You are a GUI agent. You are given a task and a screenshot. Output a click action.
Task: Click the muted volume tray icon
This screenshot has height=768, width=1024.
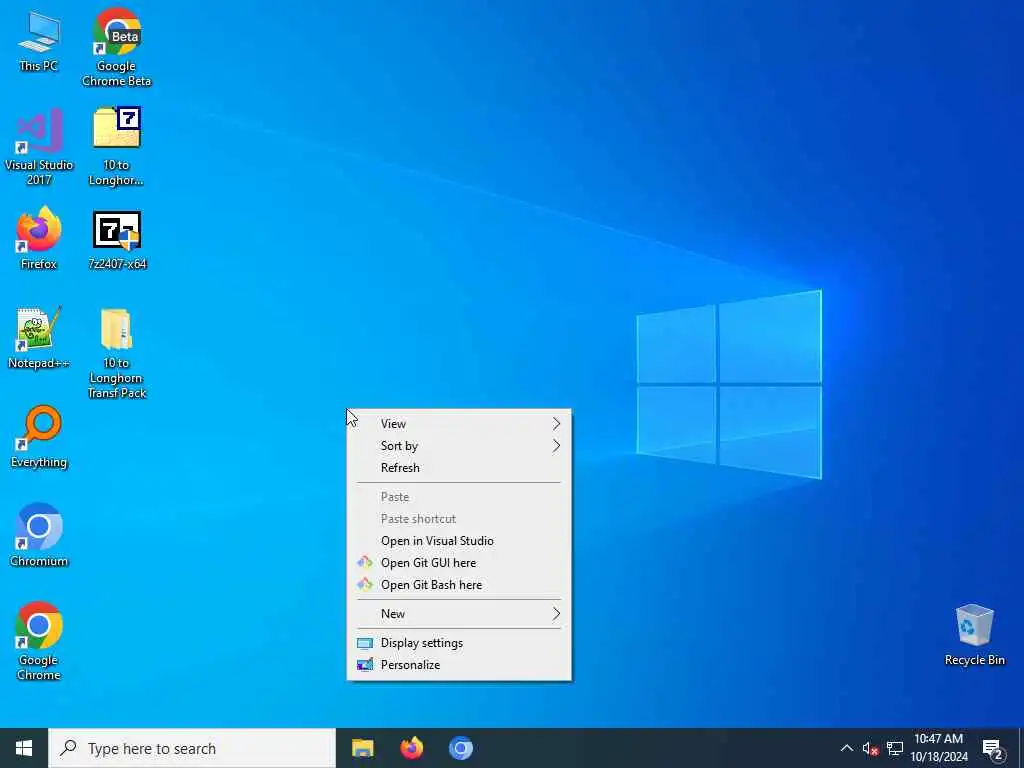click(x=870, y=748)
